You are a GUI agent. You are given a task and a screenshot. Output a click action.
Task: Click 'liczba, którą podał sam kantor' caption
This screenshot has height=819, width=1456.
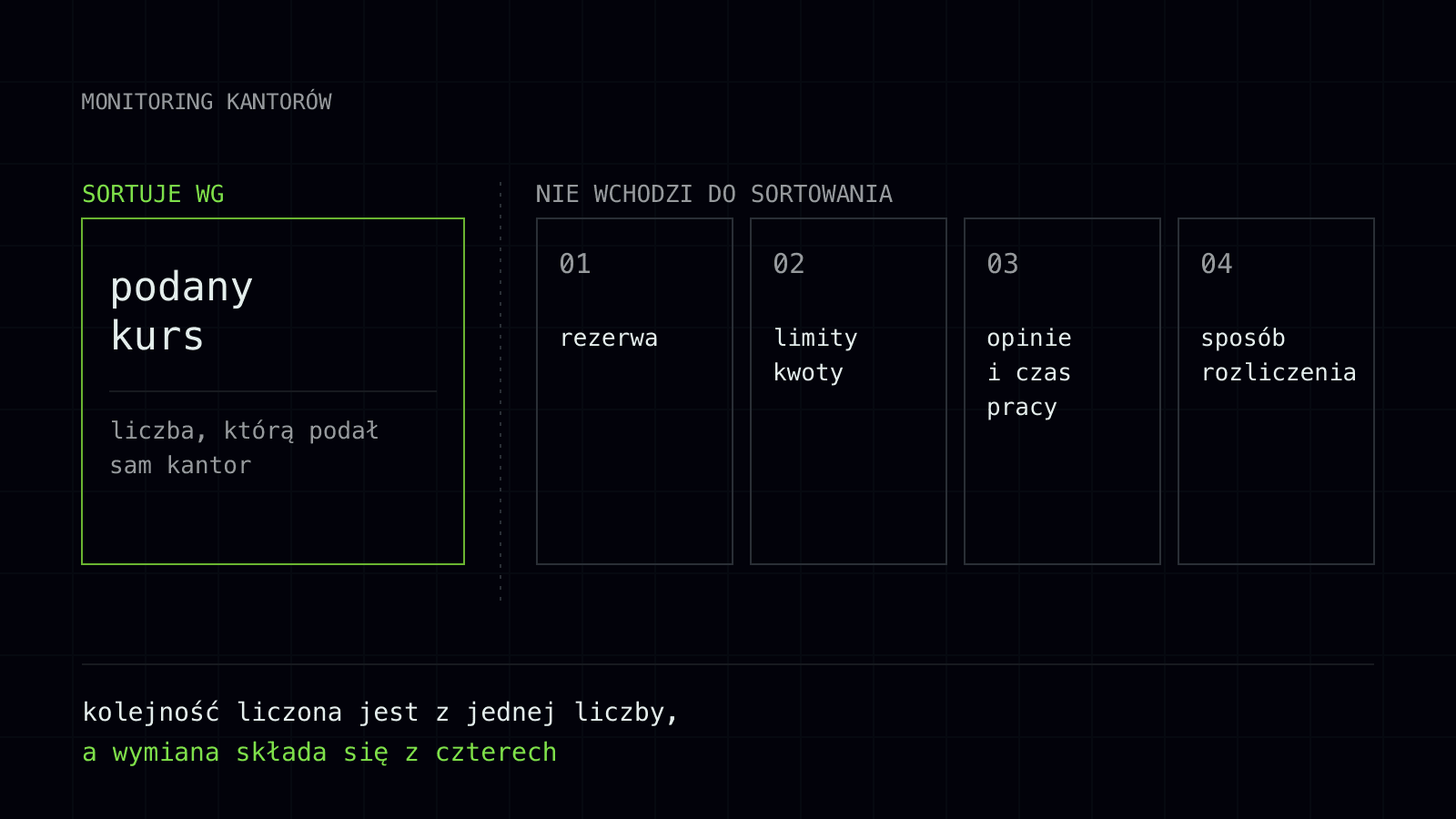coord(245,448)
